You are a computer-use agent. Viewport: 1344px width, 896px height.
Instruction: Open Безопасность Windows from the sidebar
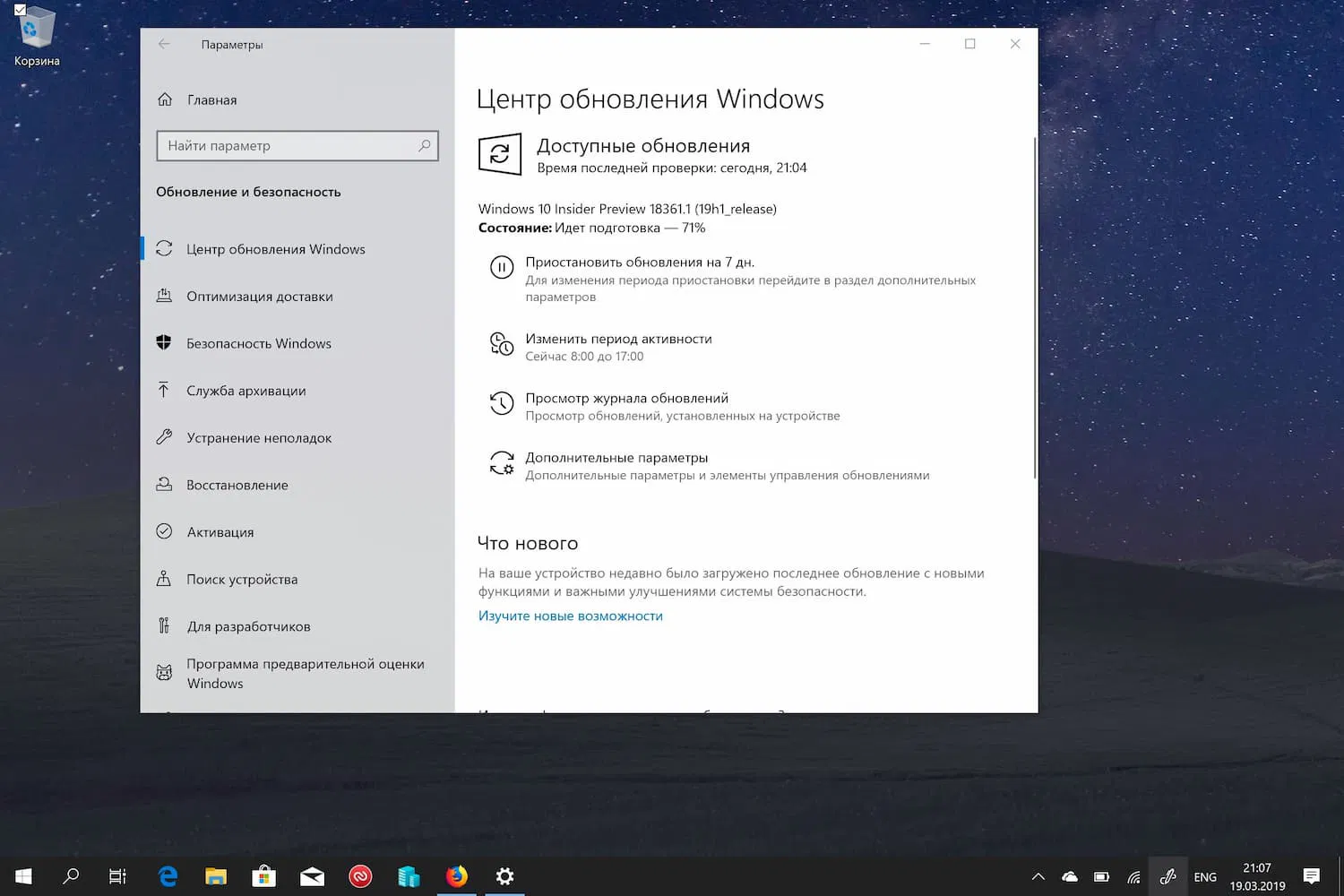click(x=258, y=343)
